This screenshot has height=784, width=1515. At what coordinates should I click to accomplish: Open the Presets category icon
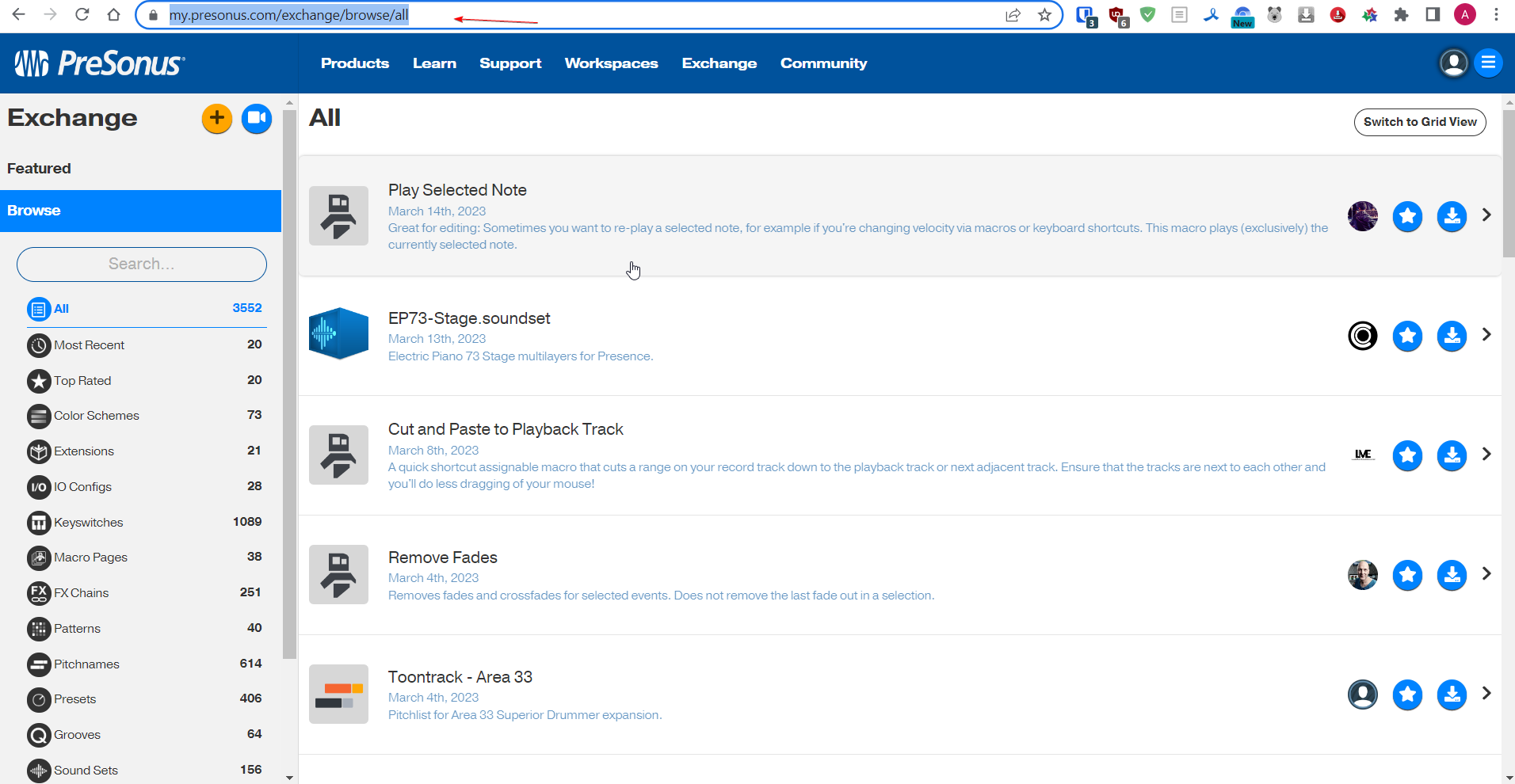(39, 699)
